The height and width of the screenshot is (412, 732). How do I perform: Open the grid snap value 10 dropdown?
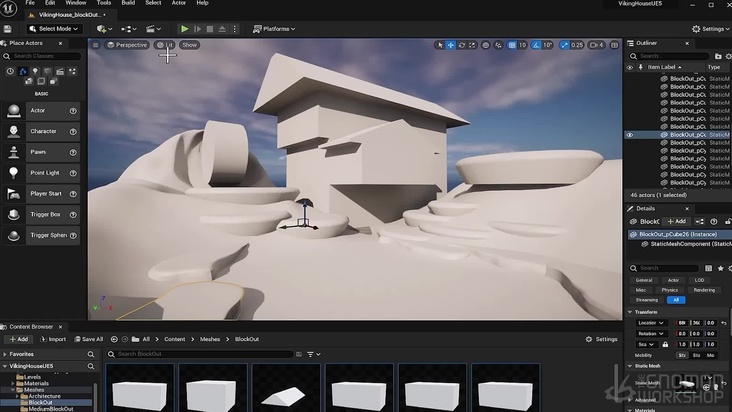click(x=522, y=45)
